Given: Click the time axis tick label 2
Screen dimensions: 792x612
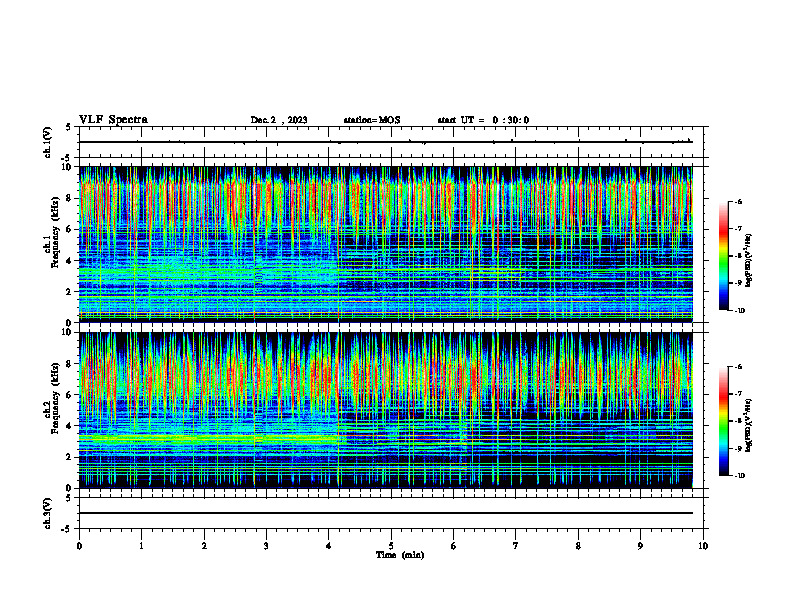Looking at the screenshot, I should pyautogui.click(x=204, y=546).
